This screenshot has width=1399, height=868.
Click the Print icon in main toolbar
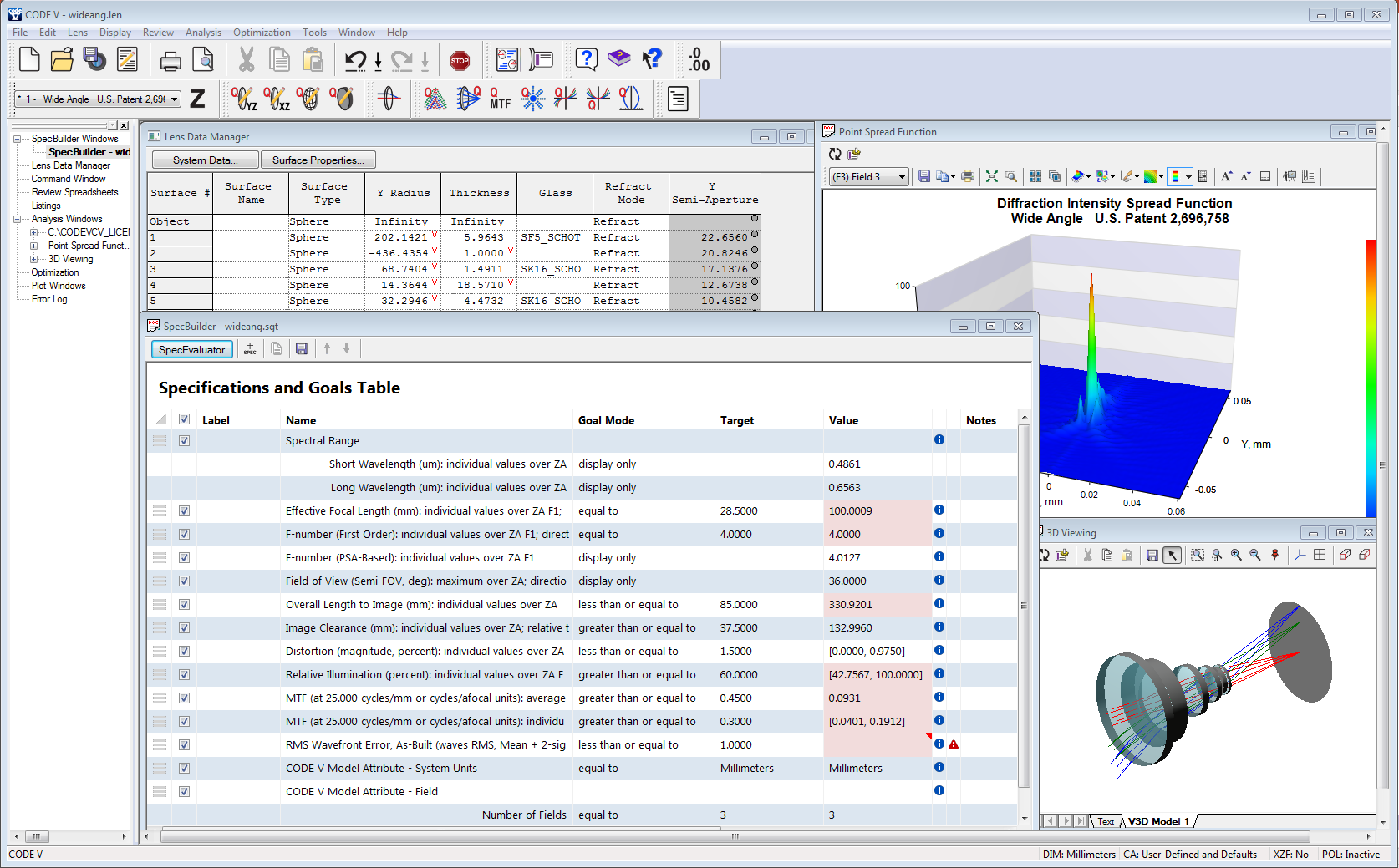pyautogui.click(x=170, y=60)
